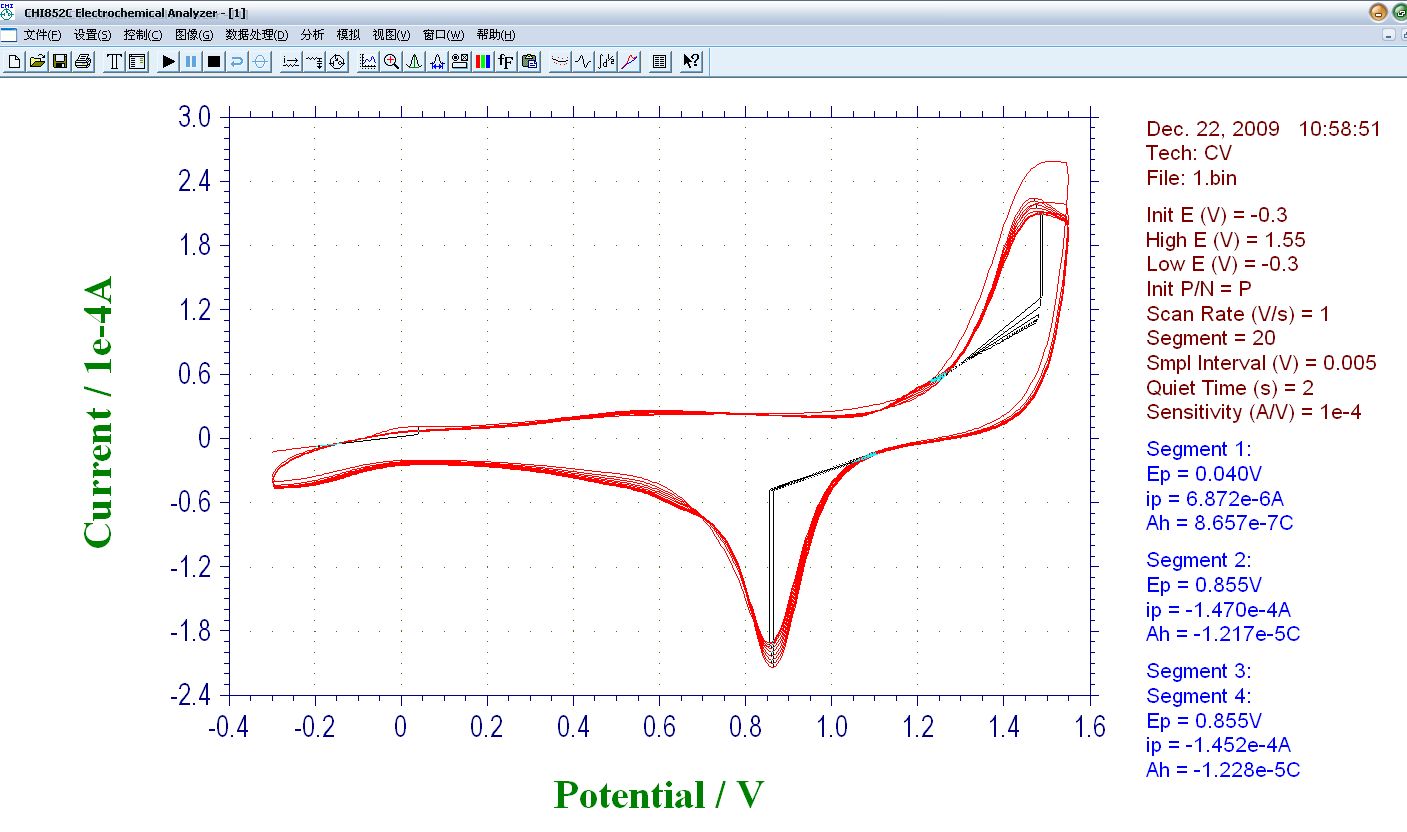
Task: Click 'Smpl Interval (V) = 0.005' text
Action: (1261, 363)
